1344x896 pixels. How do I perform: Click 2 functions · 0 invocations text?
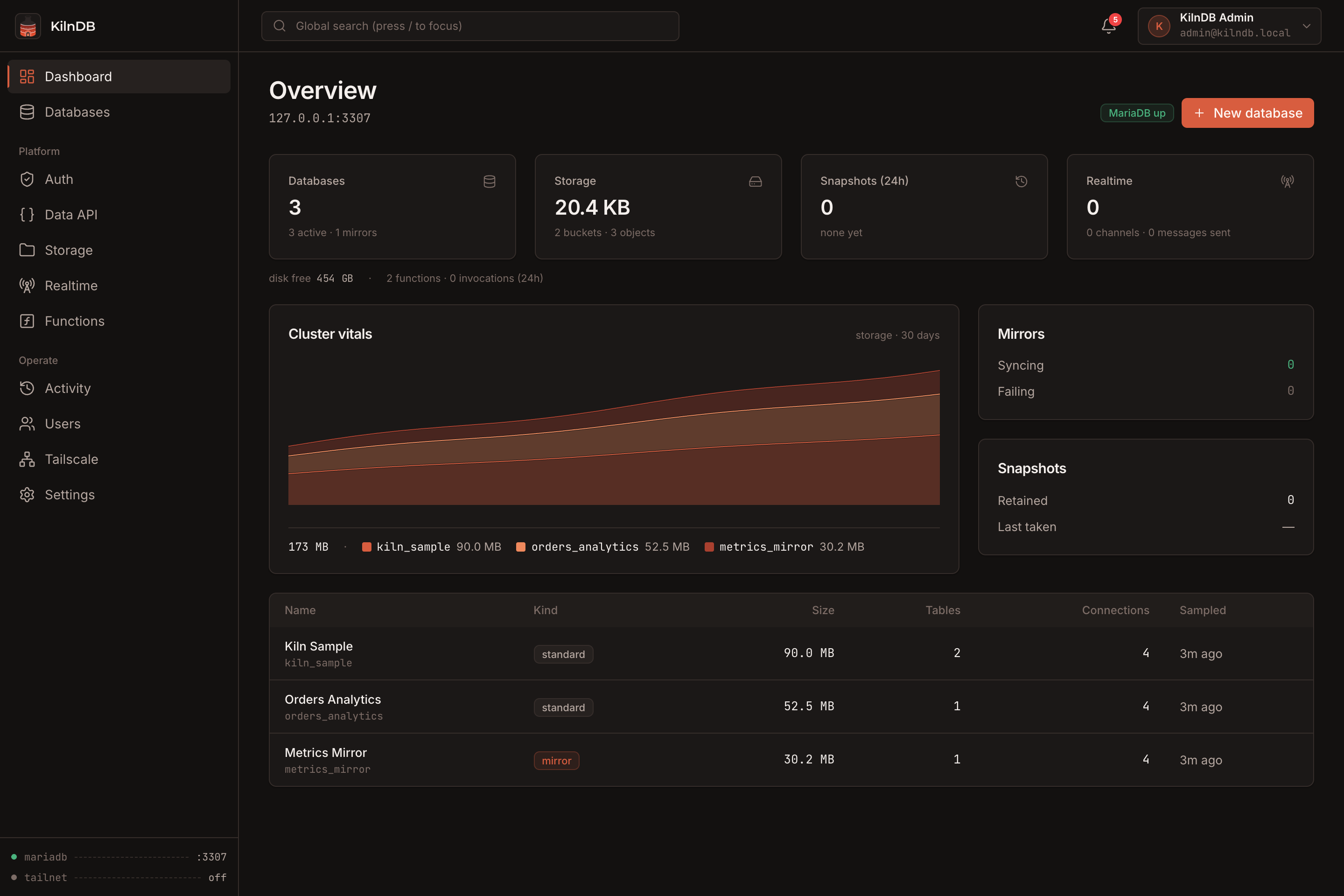coord(465,278)
